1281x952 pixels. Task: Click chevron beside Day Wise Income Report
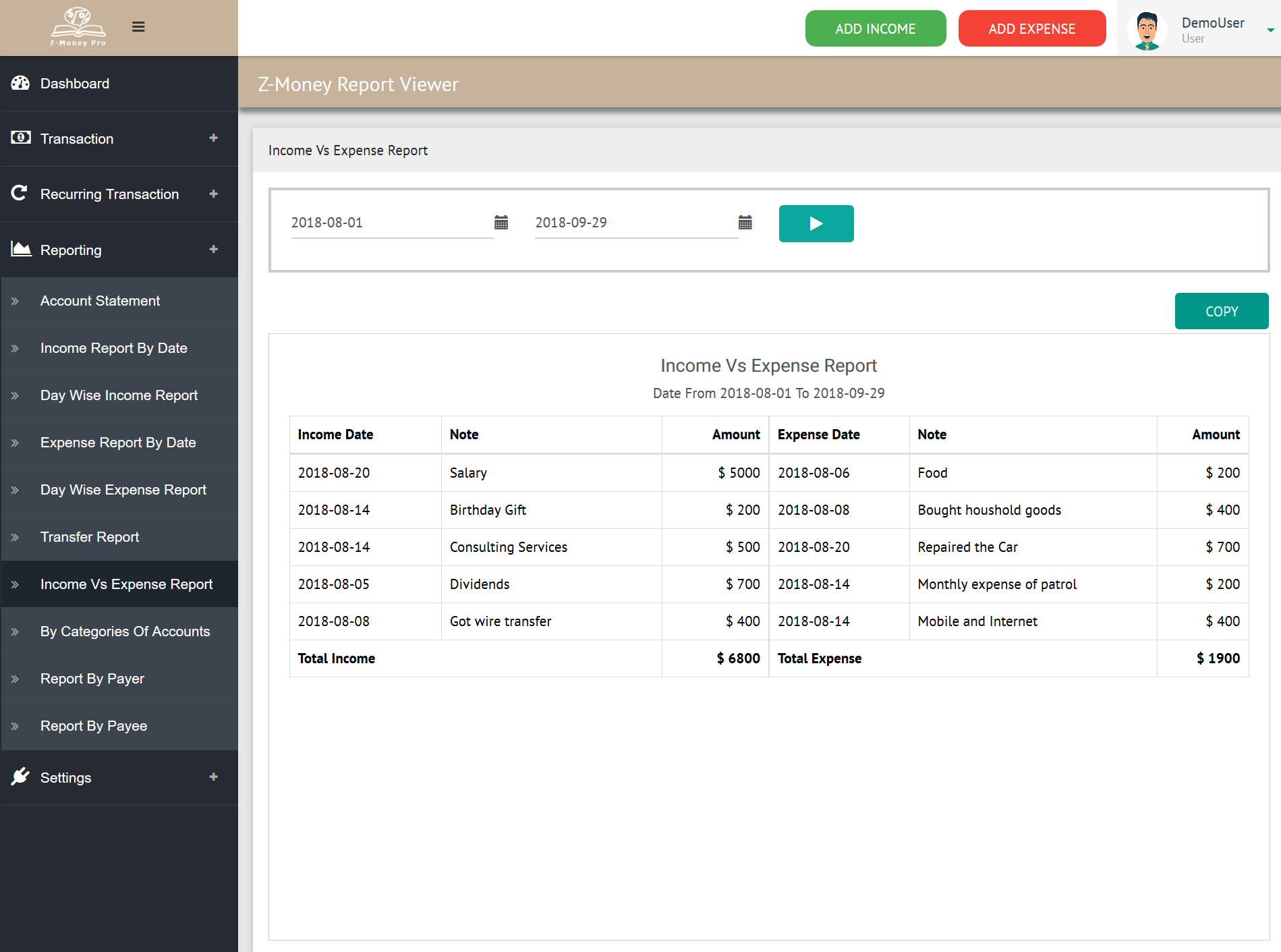[x=15, y=395]
